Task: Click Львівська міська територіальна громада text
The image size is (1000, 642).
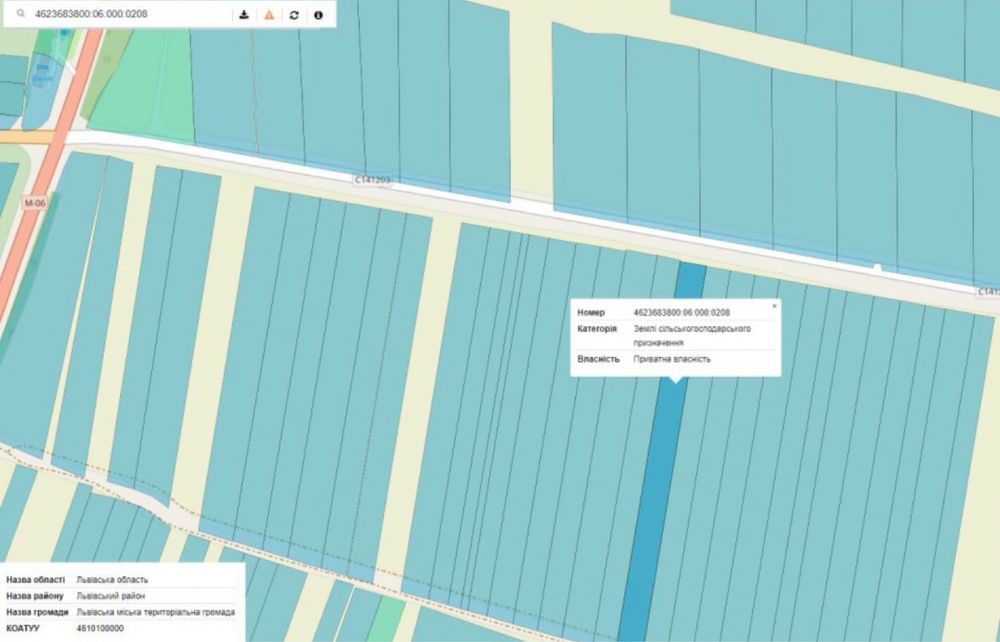Action: tap(156, 612)
